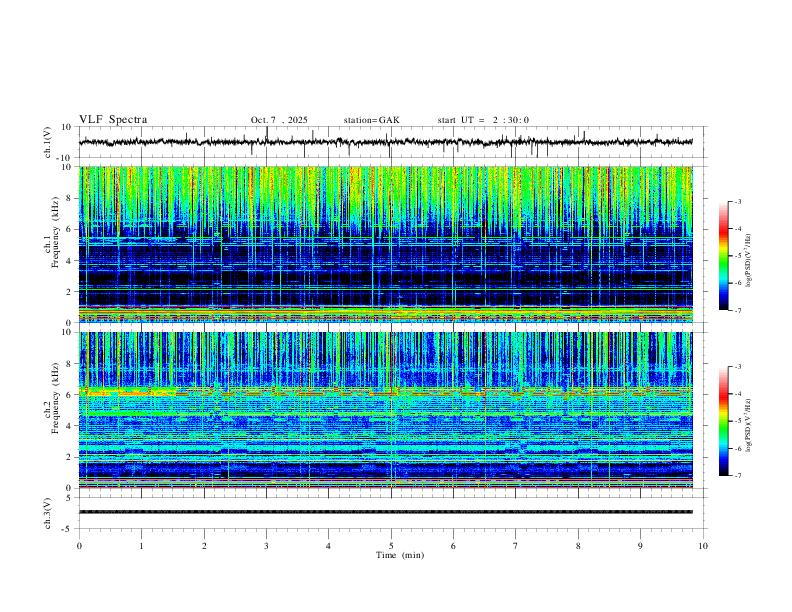Click the 'Time (min)' axis label
The width and height of the screenshot is (792, 612).
point(400,555)
